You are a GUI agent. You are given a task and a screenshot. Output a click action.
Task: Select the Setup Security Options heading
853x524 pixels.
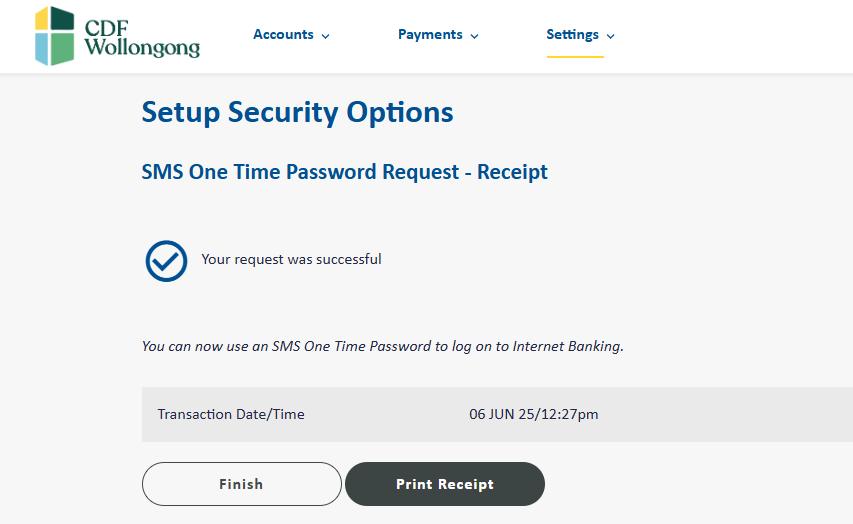coord(298,113)
